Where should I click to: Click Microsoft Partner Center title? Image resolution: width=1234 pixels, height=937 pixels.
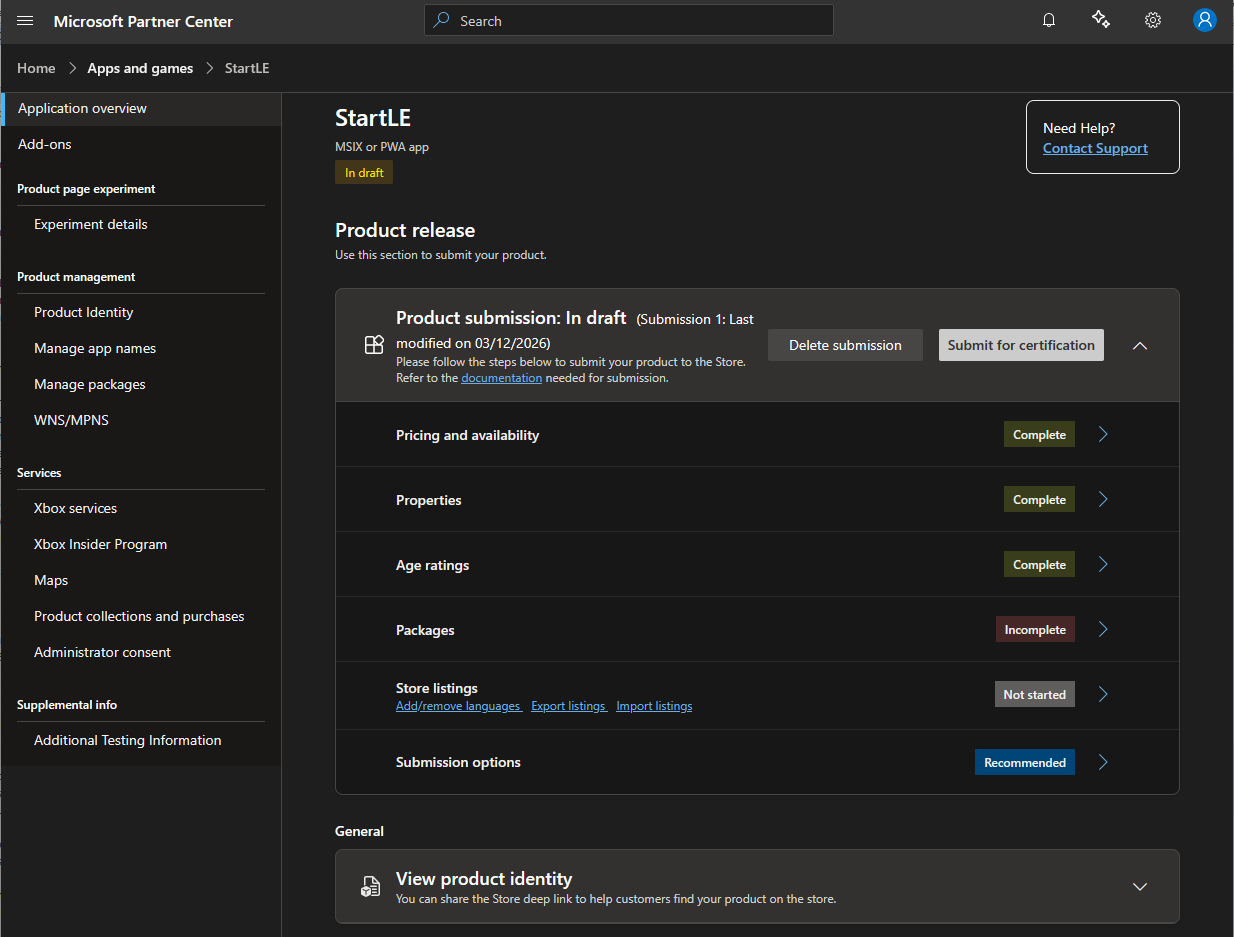point(143,21)
